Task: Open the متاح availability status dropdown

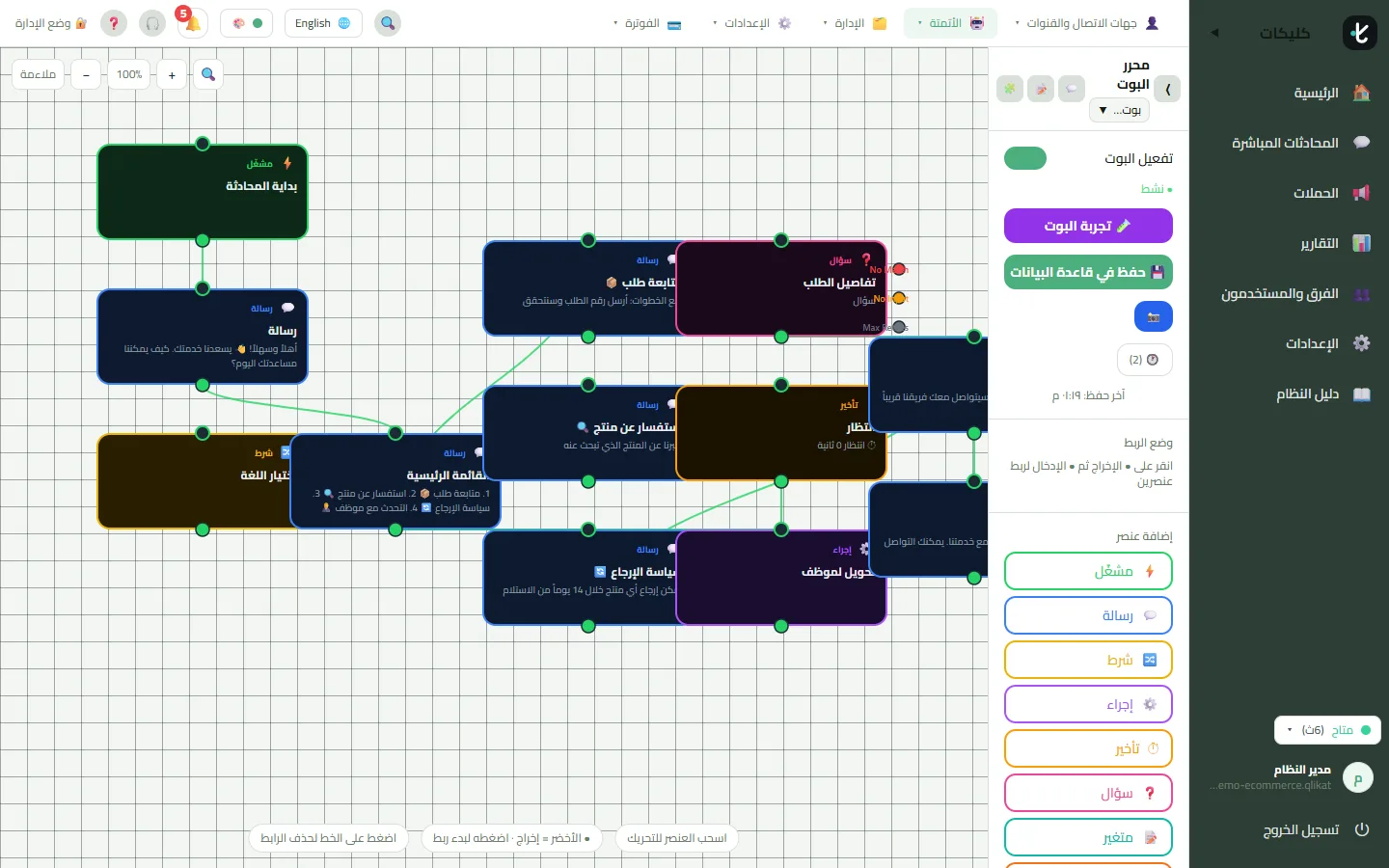Action: click(1327, 730)
